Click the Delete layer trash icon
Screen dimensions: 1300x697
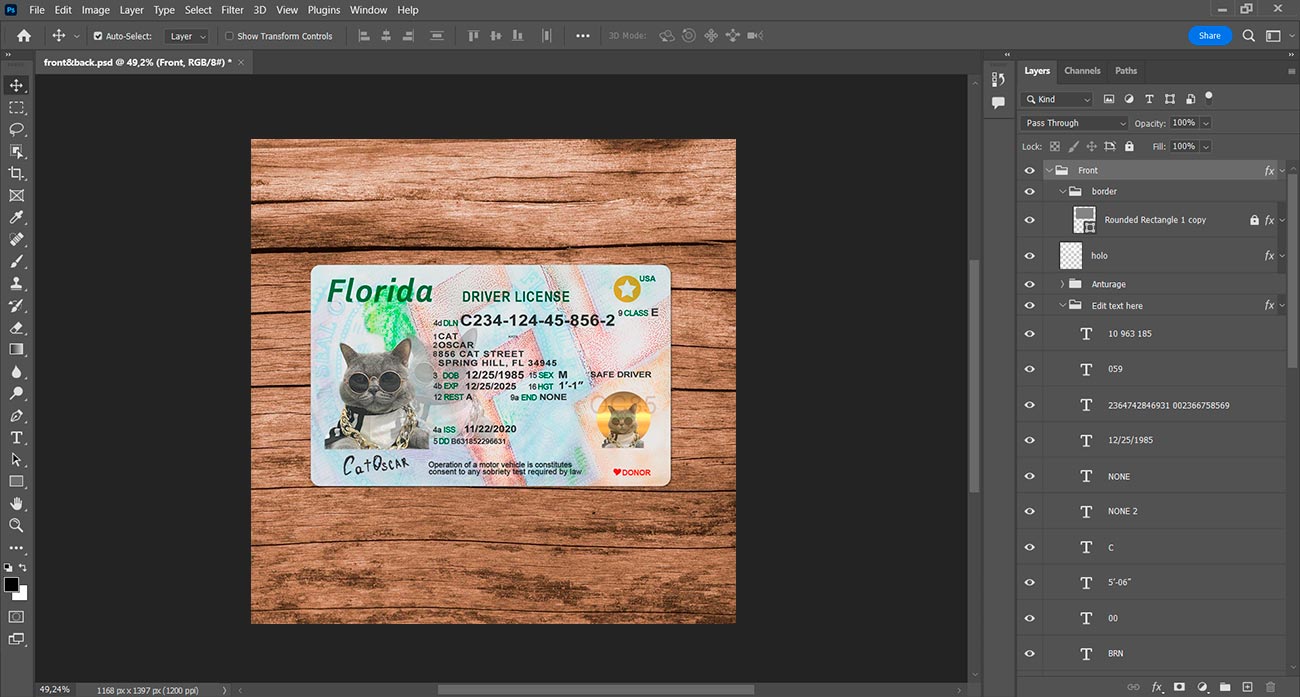pyautogui.click(x=1270, y=687)
